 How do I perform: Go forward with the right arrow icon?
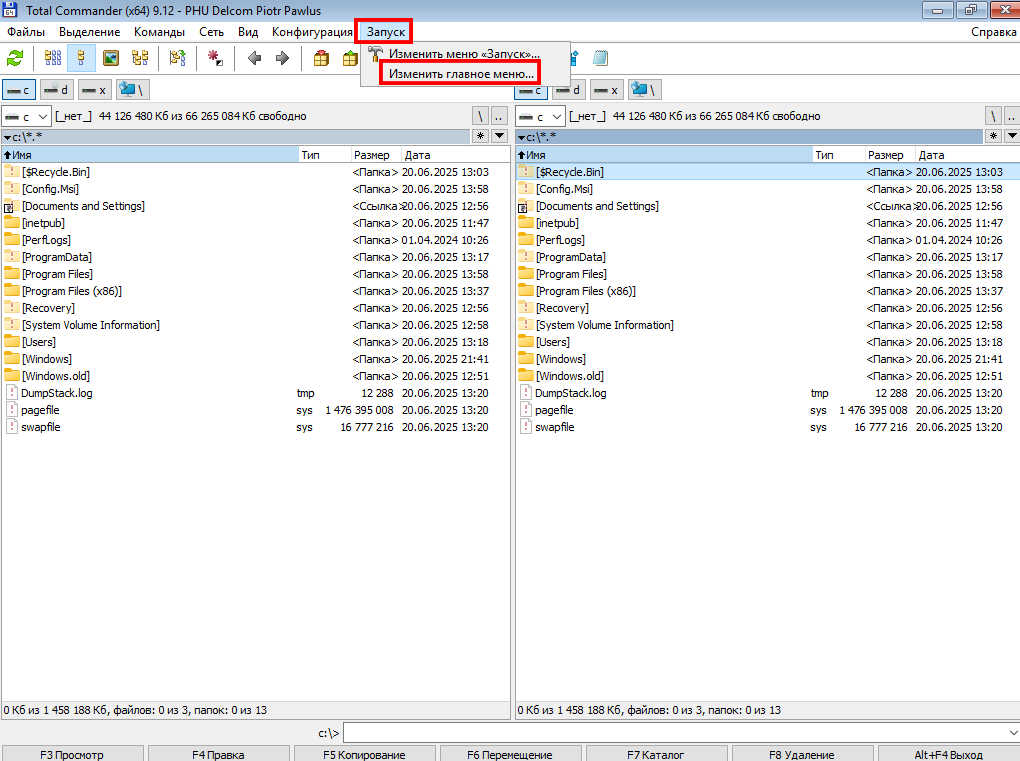point(282,59)
